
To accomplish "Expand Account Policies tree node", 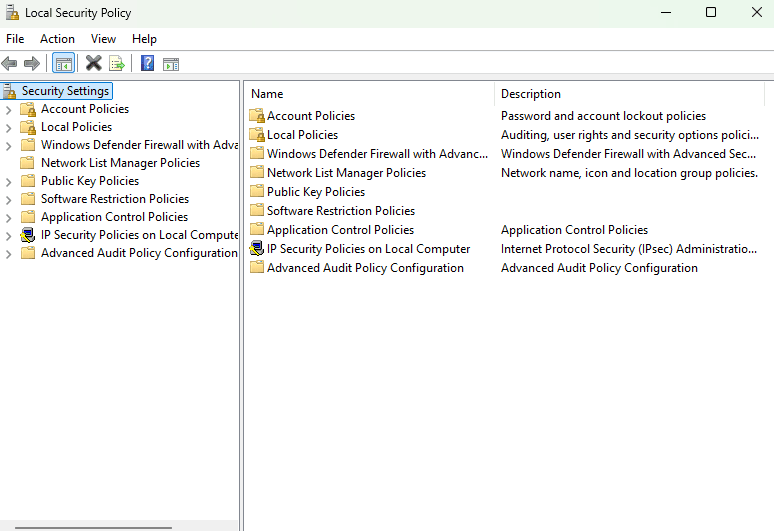I will 8,110.
